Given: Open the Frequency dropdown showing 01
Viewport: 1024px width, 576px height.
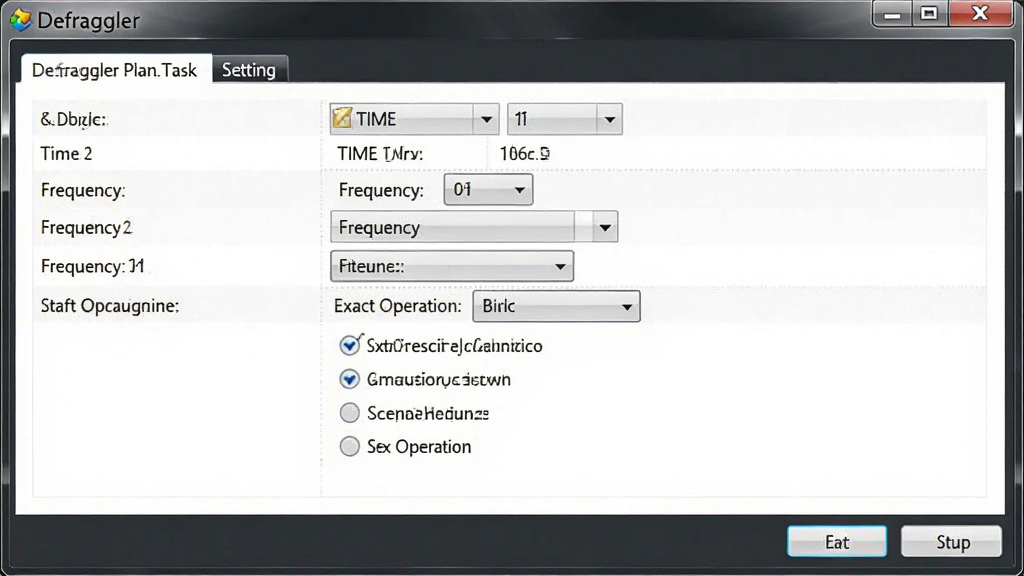Looking at the screenshot, I should click(488, 190).
